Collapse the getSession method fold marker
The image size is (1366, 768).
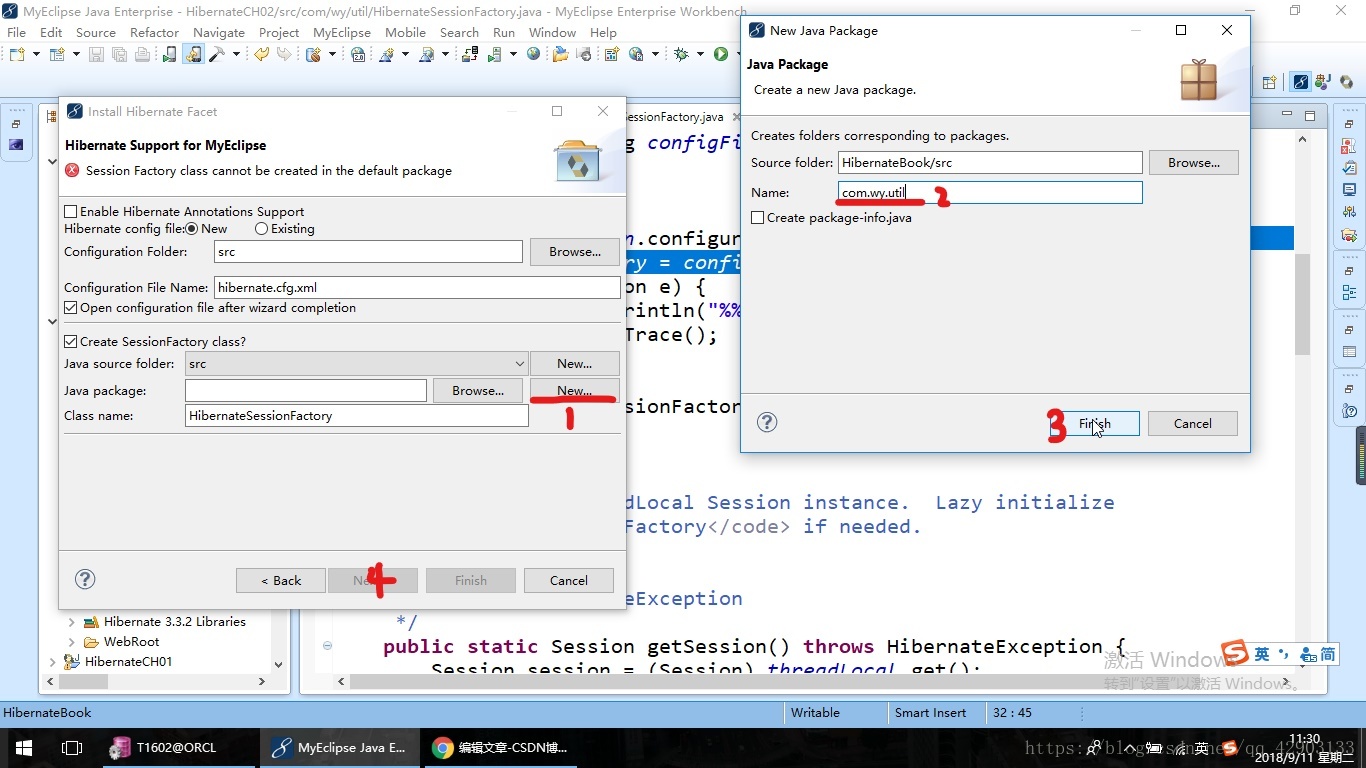pyautogui.click(x=327, y=646)
